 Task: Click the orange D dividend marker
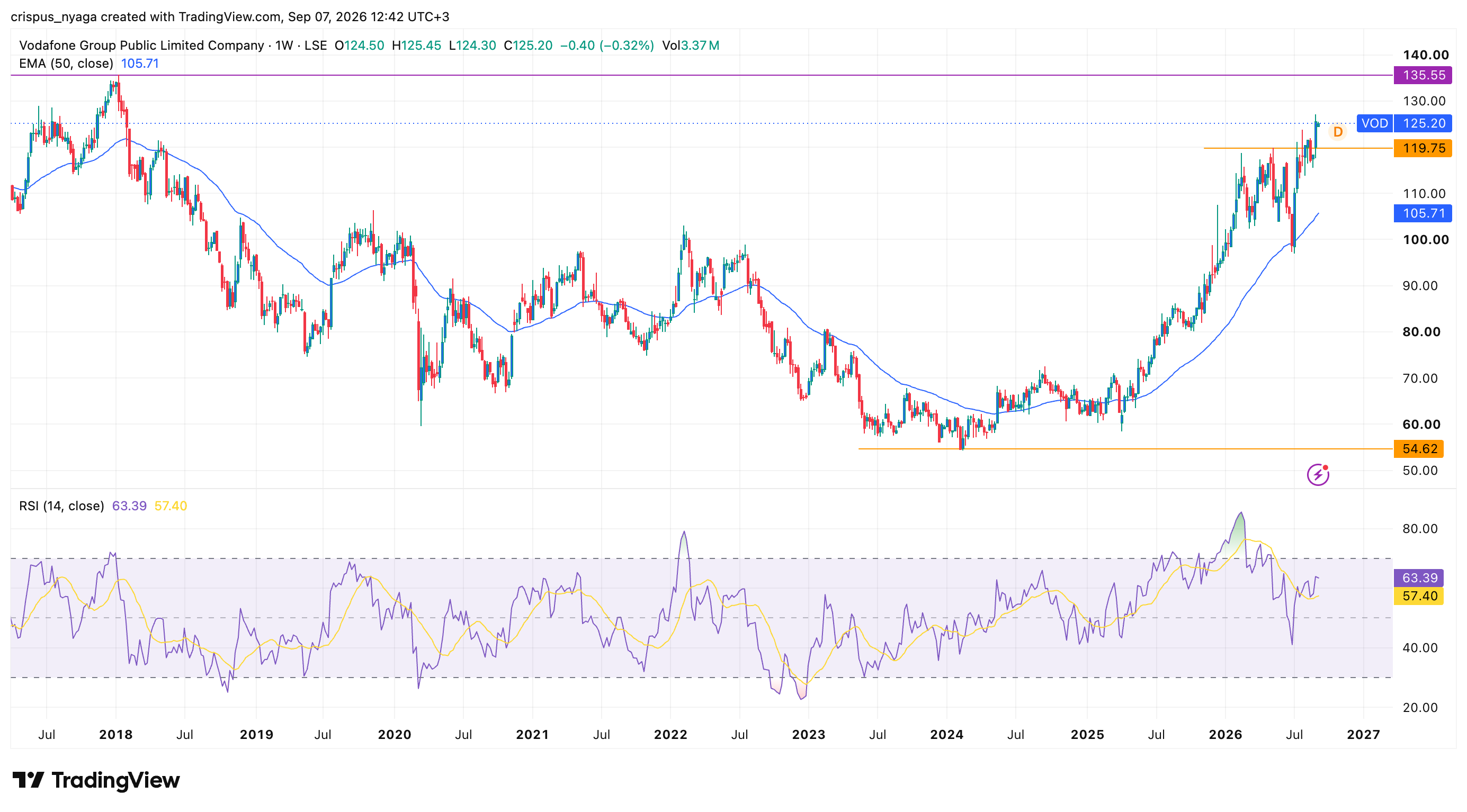pyautogui.click(x=1338, y=132)
